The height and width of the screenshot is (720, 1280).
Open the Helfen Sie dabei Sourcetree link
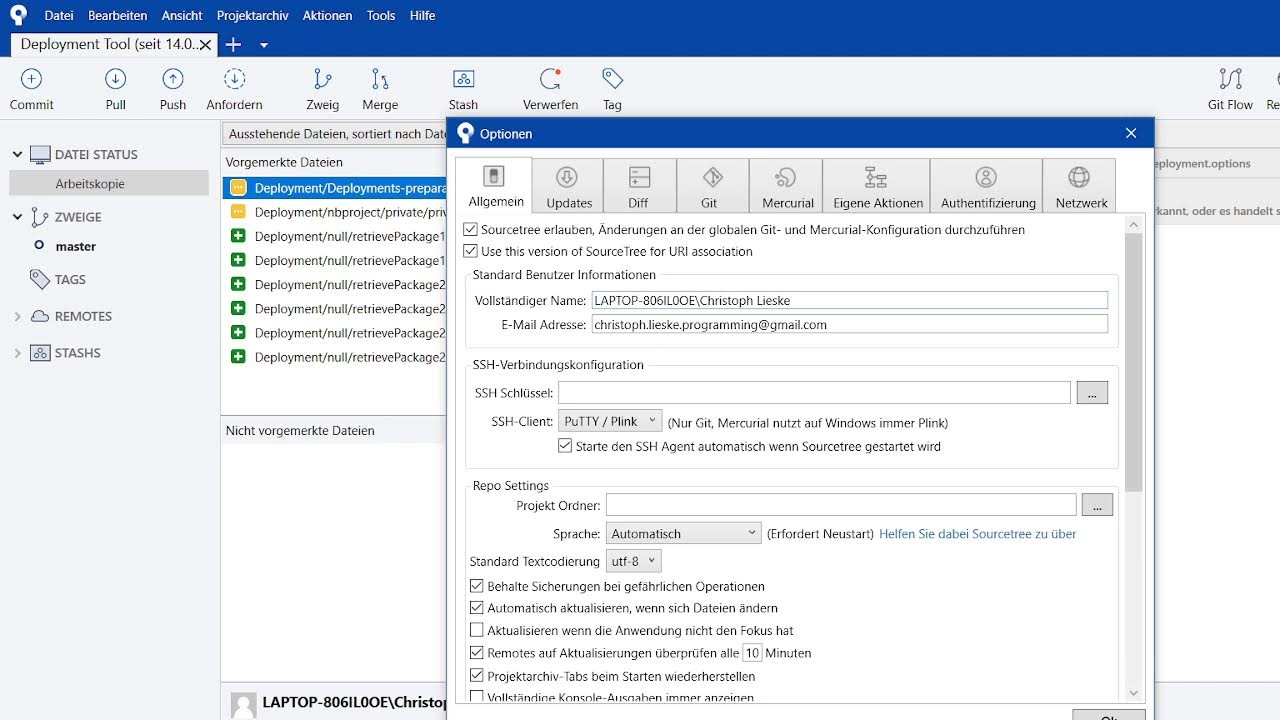(x=977, y=534)
